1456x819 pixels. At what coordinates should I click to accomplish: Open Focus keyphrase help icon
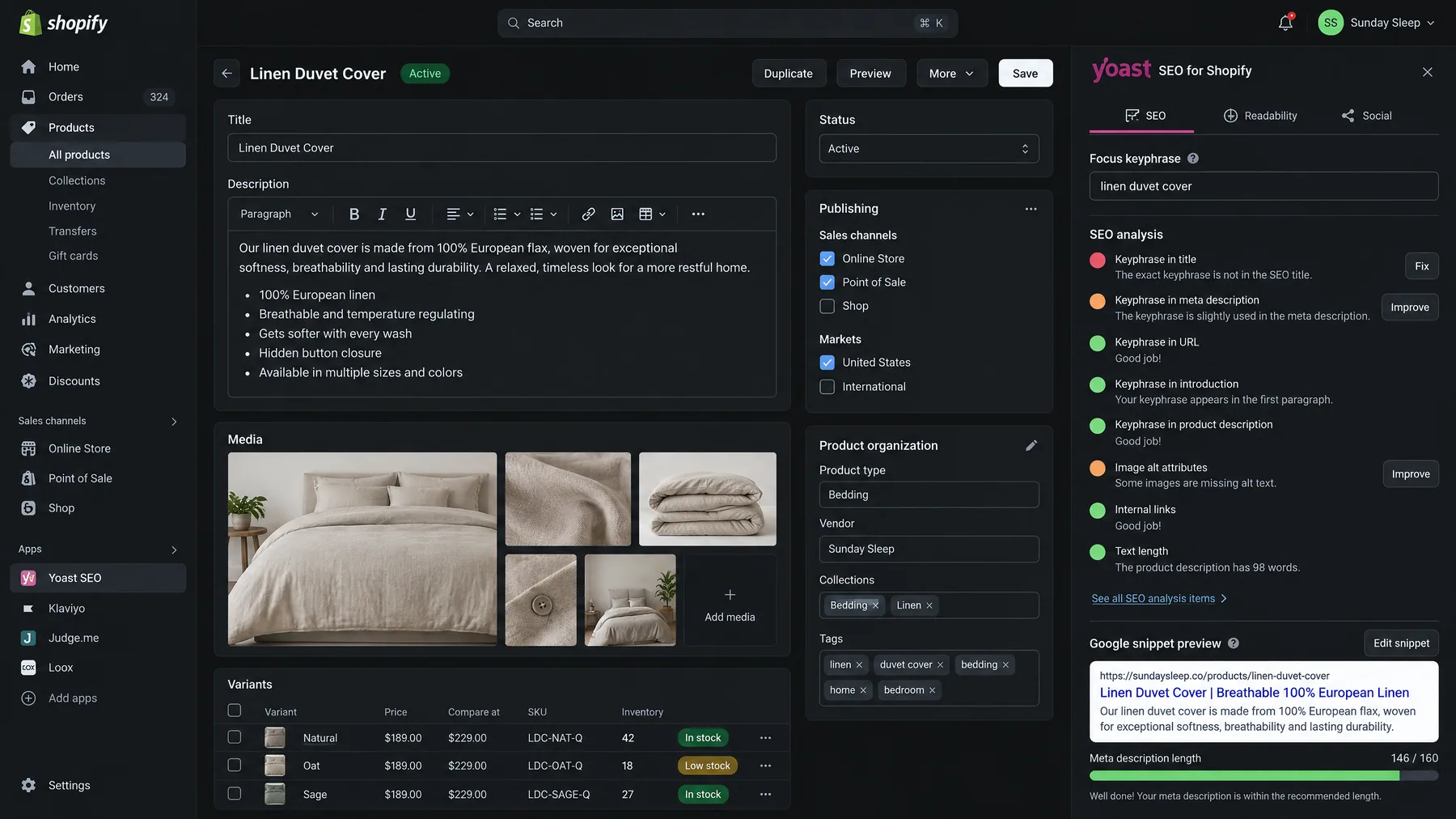(x=1192, y=159)
